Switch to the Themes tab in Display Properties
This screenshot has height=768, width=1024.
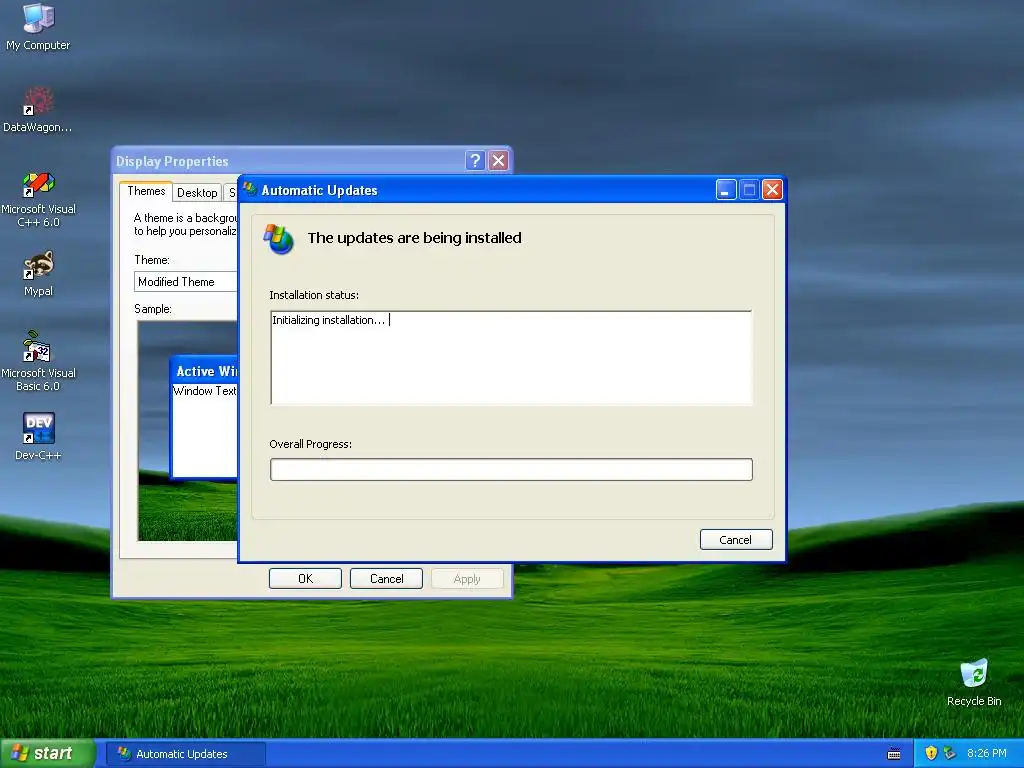coord(146,191)
